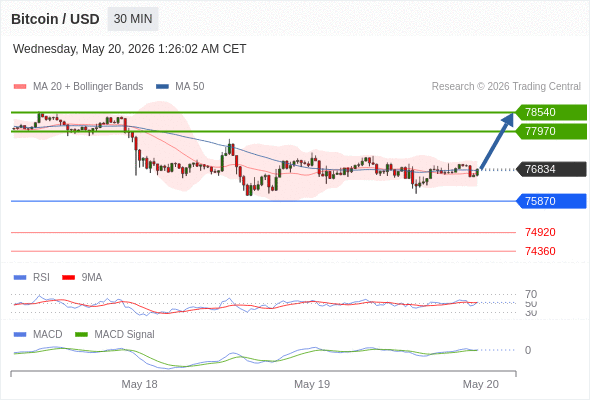Select the 78540 green resistance price tag
The width and height of the screenshot is (590, 400).
coord(550,112)
